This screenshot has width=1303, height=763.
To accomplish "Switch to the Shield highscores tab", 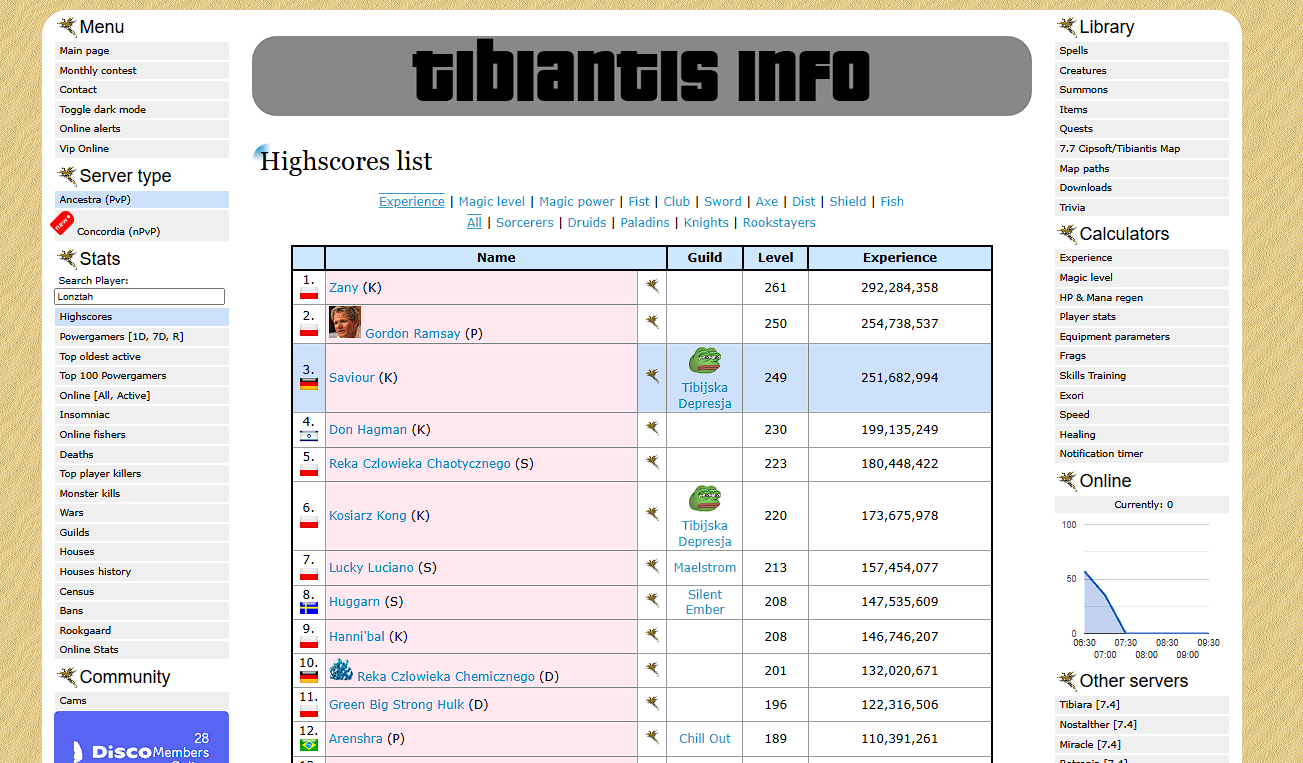I will [848, 201].
